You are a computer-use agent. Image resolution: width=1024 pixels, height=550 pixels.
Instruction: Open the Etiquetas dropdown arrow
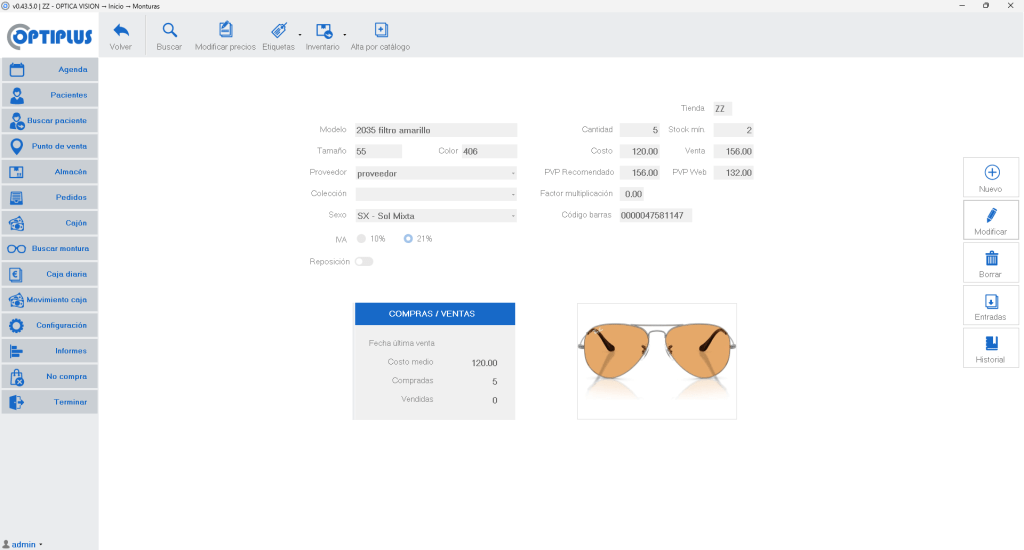[300, 35]
